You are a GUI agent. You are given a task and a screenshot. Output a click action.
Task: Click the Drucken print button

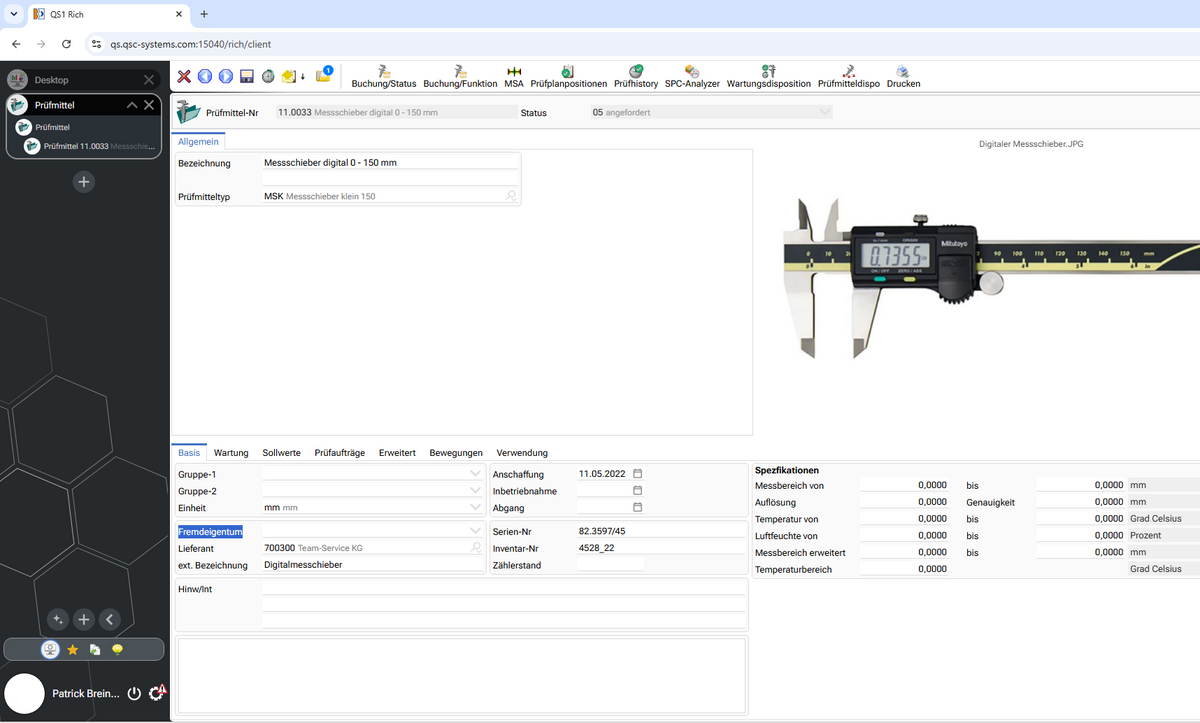click(x=903, y=77)
